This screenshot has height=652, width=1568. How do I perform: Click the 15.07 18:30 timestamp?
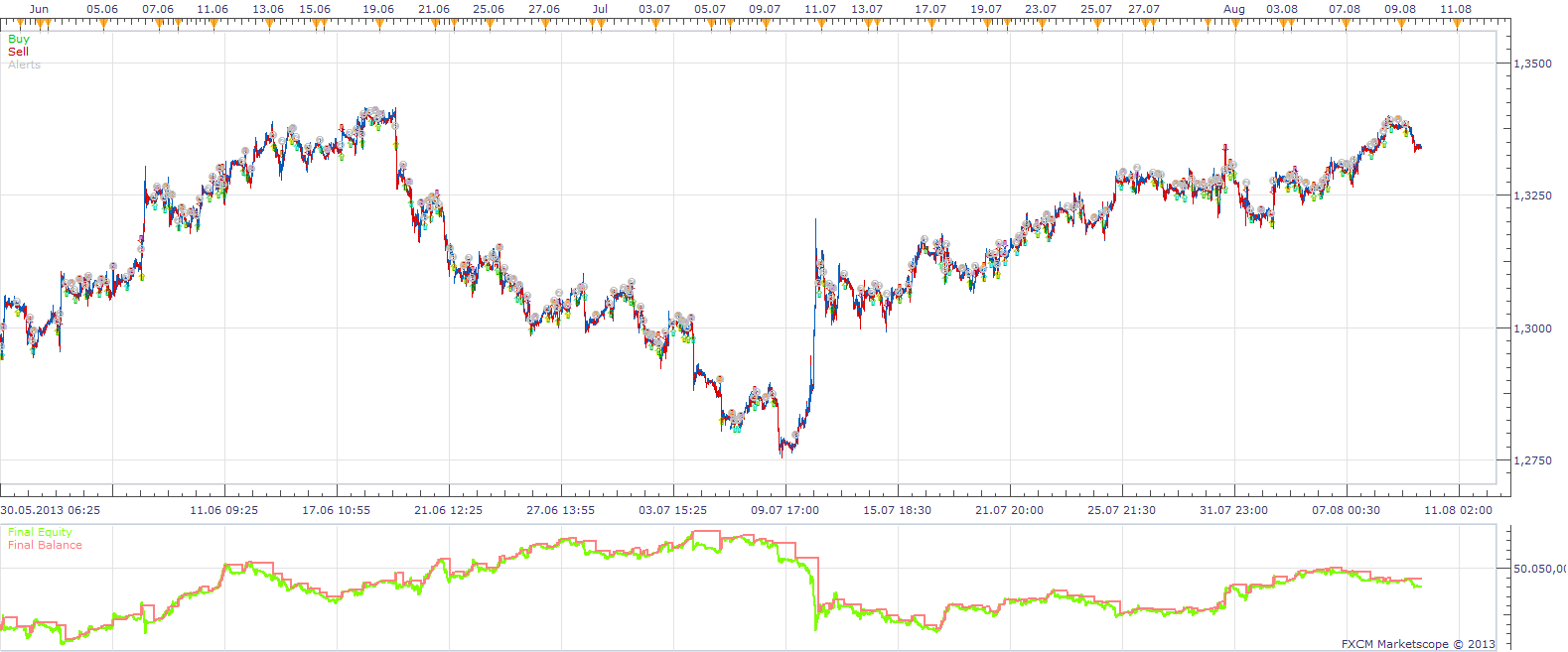[x=898, y=510]
